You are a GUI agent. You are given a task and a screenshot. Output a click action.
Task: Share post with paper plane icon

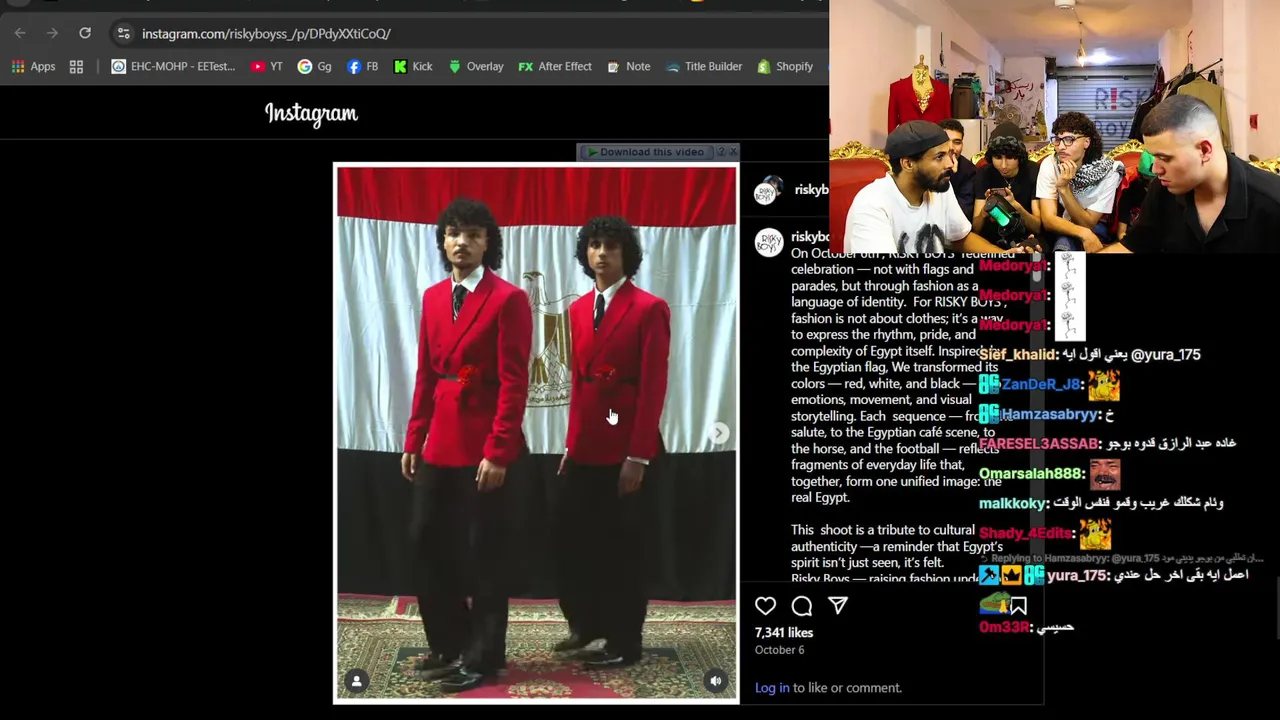pyautogui.click(x=838, y=605)
